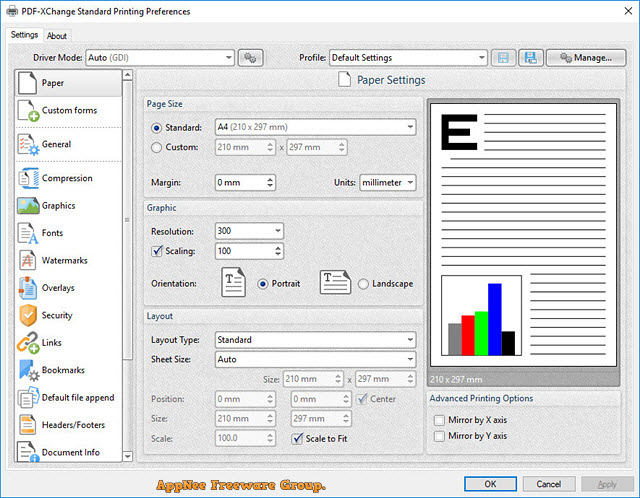
Task: Choose the Landscape radio button
Action: (x=363, y=284)
